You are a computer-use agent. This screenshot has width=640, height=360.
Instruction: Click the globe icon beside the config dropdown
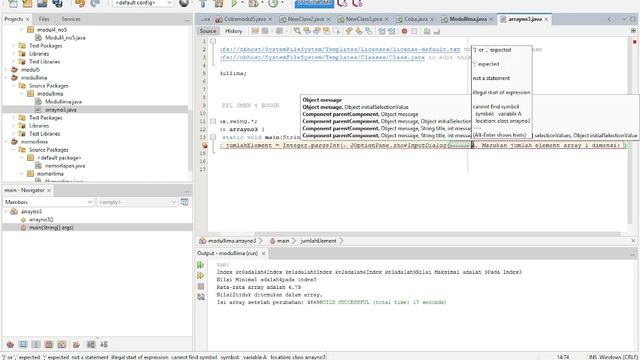coord(184,3)
